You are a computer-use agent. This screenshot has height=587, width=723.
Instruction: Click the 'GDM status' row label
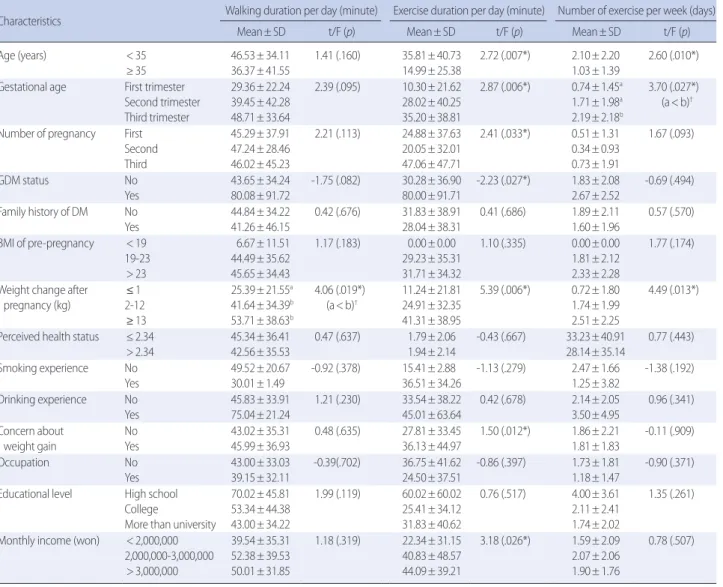(x=24, y=180)
